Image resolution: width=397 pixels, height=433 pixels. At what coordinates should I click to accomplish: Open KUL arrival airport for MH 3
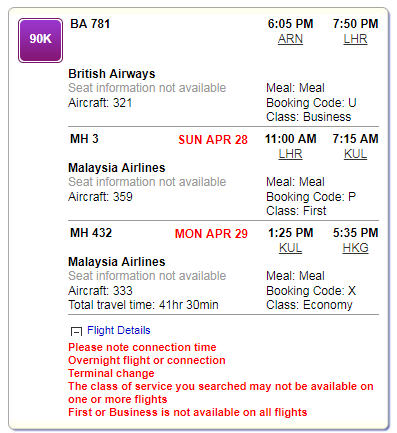[x=355, y=154]
